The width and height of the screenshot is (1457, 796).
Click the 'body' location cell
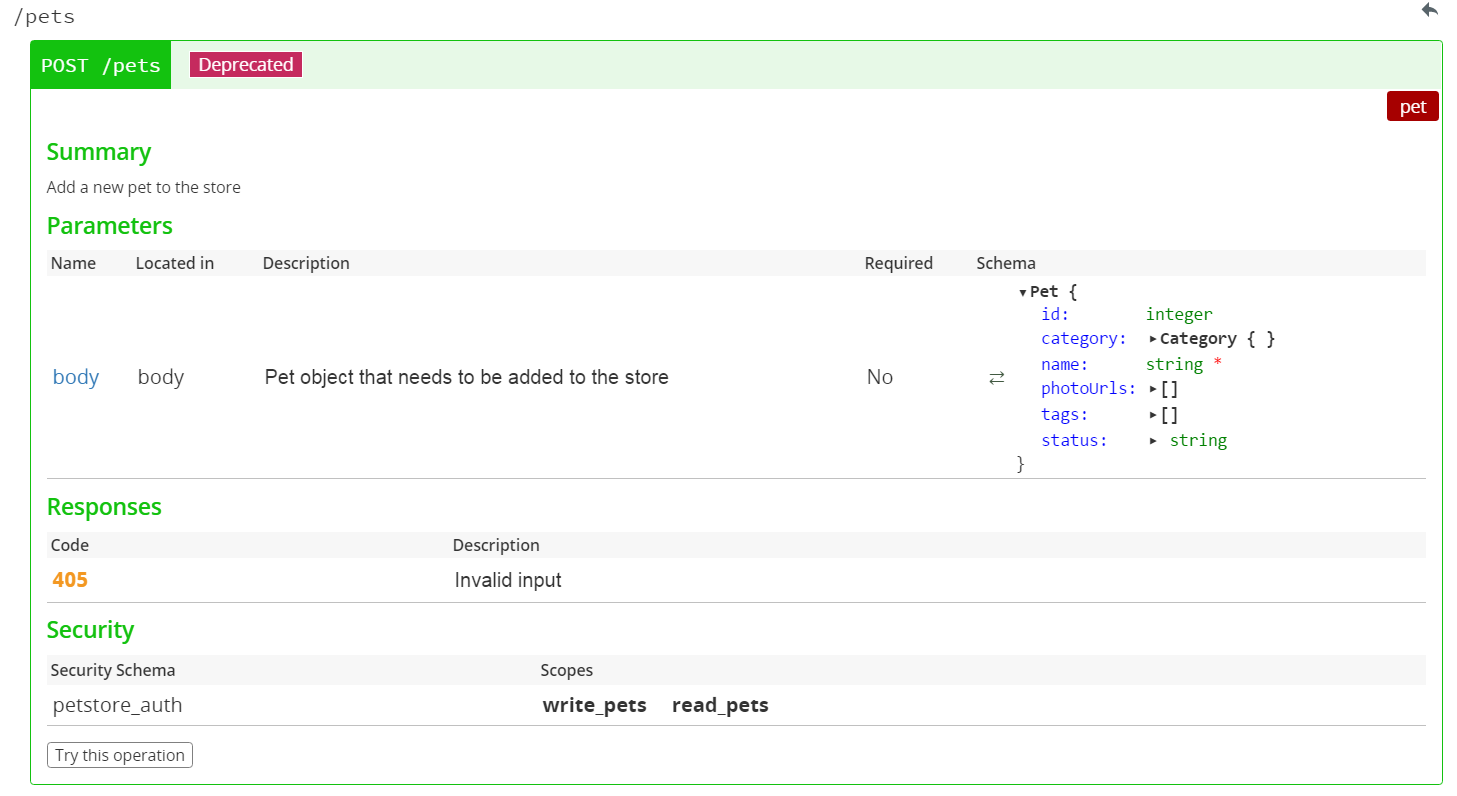coord(161,377)
